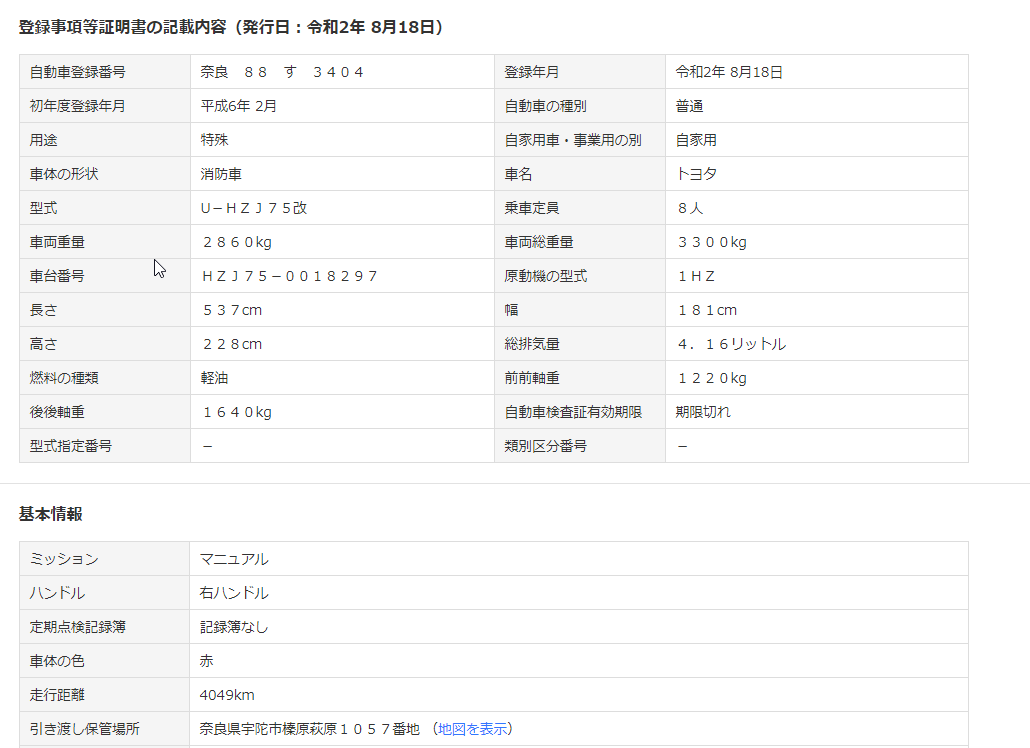Click the 基本情報 section heading
Screen dimensions: 1030x748
(51, 514)
